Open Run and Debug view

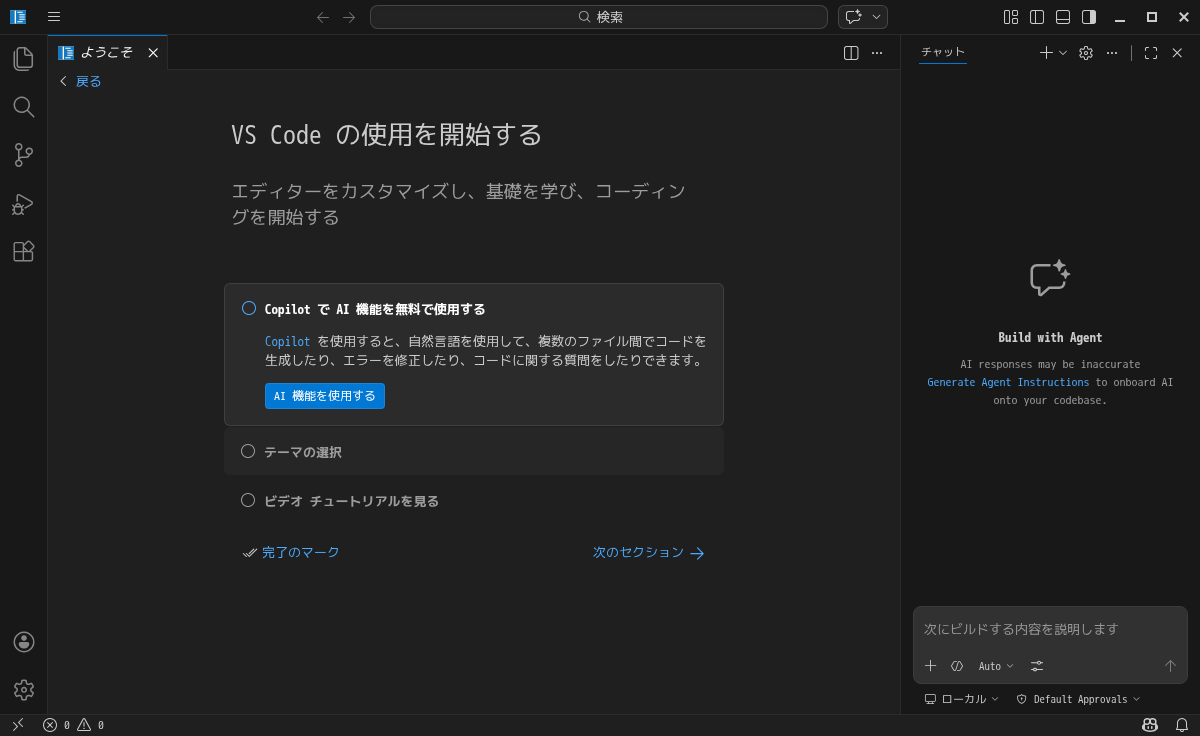24,203
